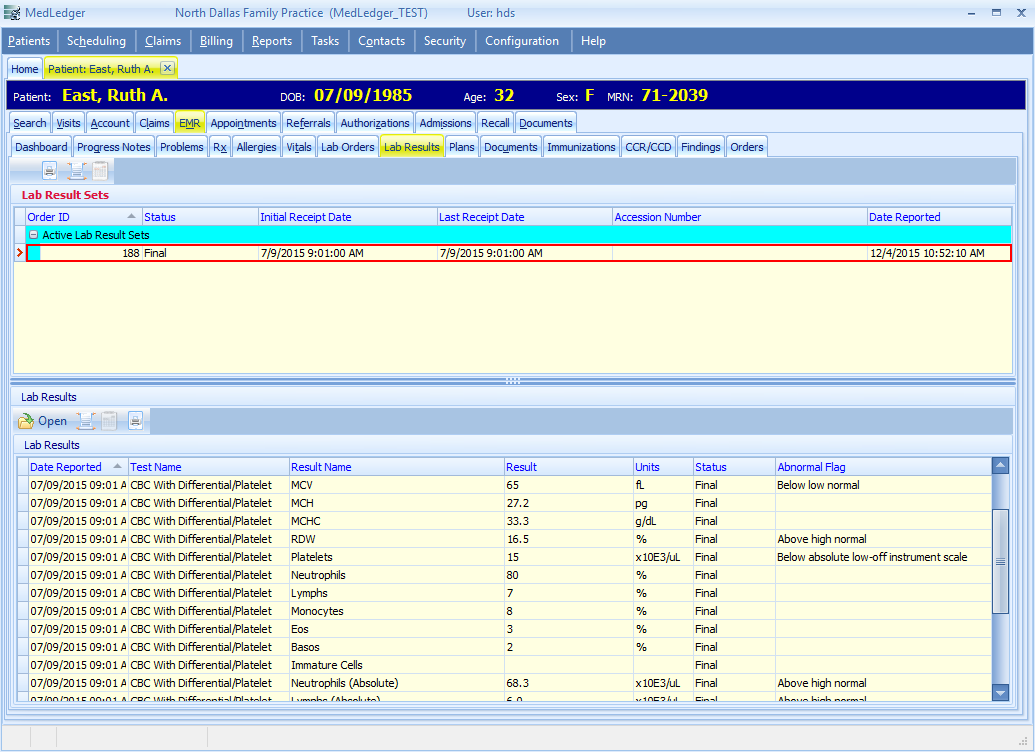Open the Help menu

click(x=593, y=41)
